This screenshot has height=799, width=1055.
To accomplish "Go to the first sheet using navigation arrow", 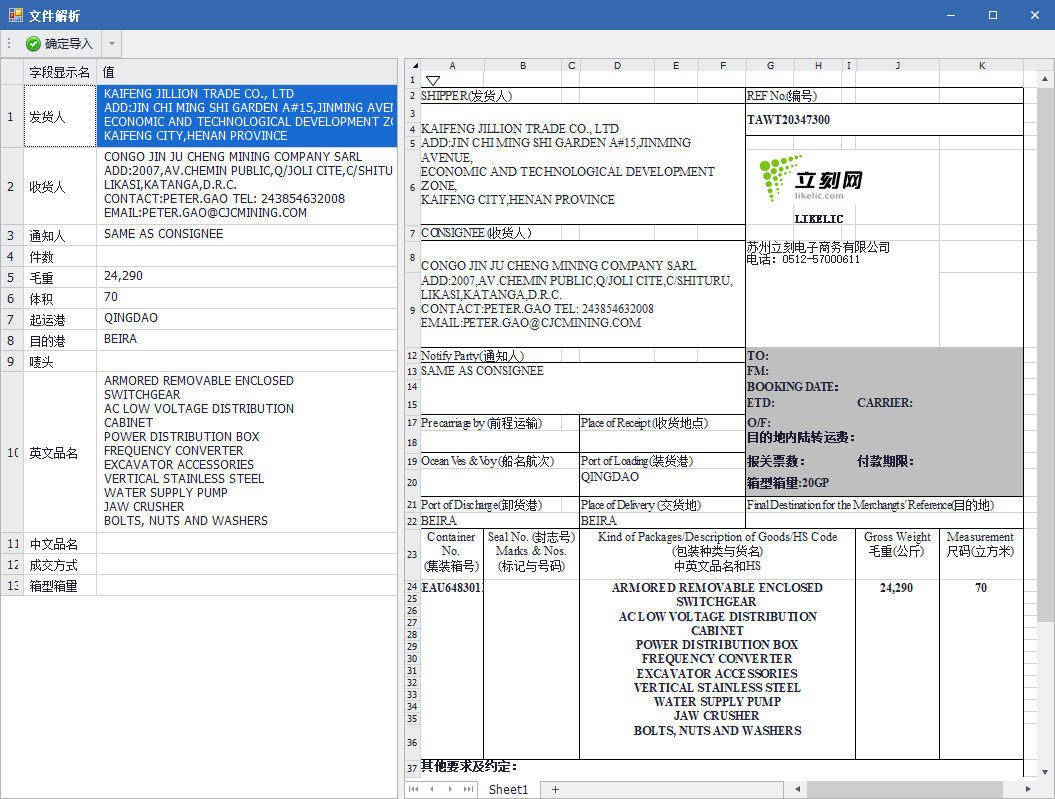I will [x=414, y=789].
